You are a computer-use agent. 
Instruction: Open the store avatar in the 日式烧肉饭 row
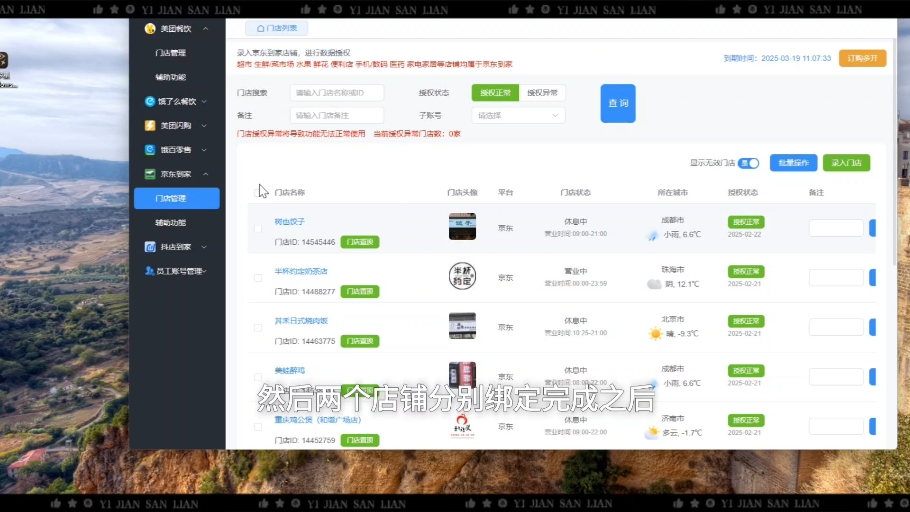[x=463, y=326]
